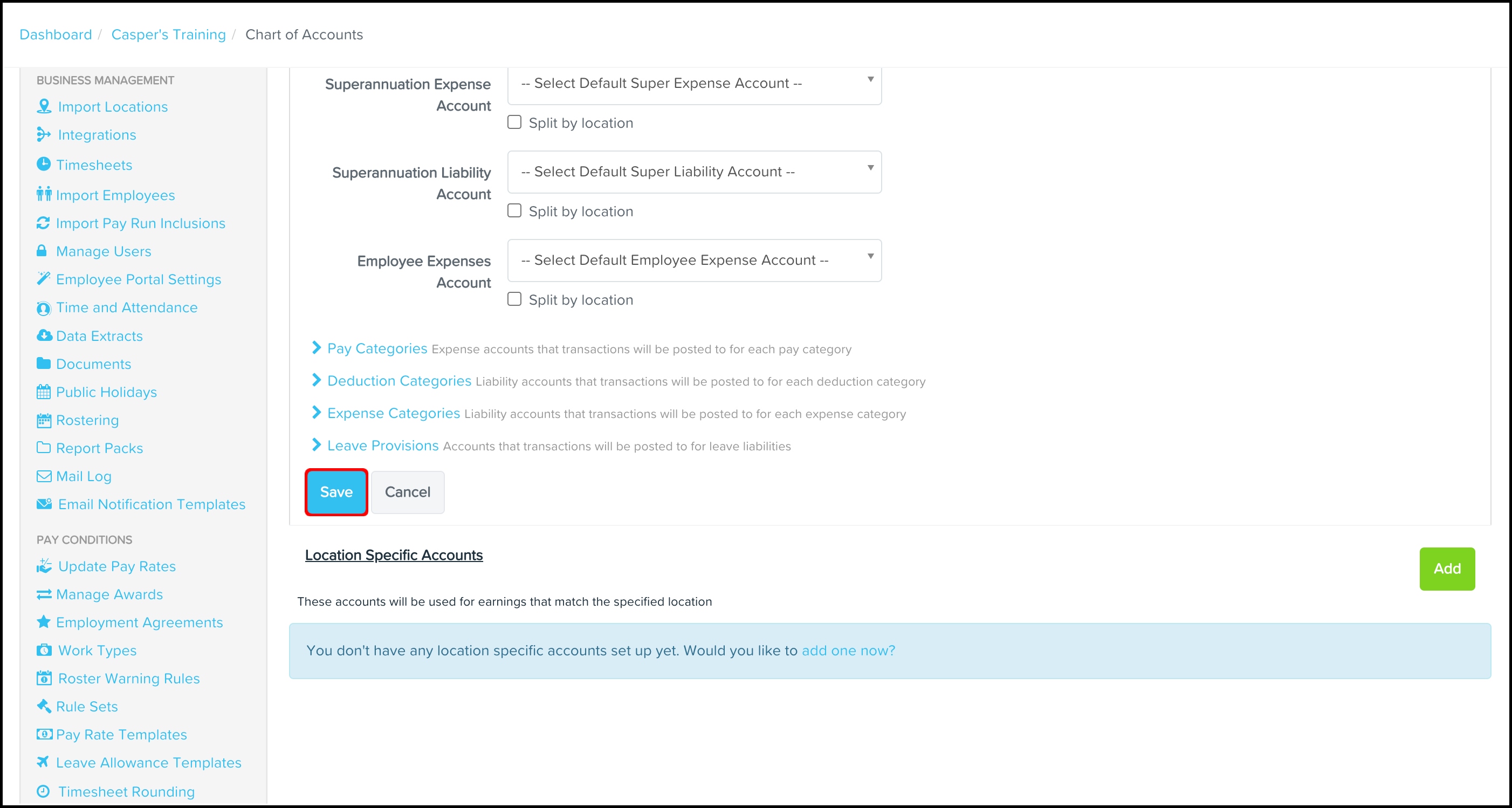Follow the 'add one now?' link
The image size is (1512, 808).
(848, 650)
